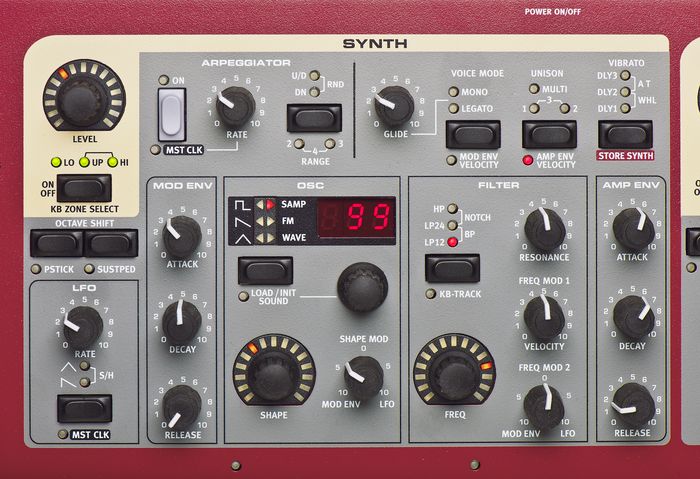Click the MULTI unison LED
The height and width of the screenshot is (479, 700).
tap(534, 88)
